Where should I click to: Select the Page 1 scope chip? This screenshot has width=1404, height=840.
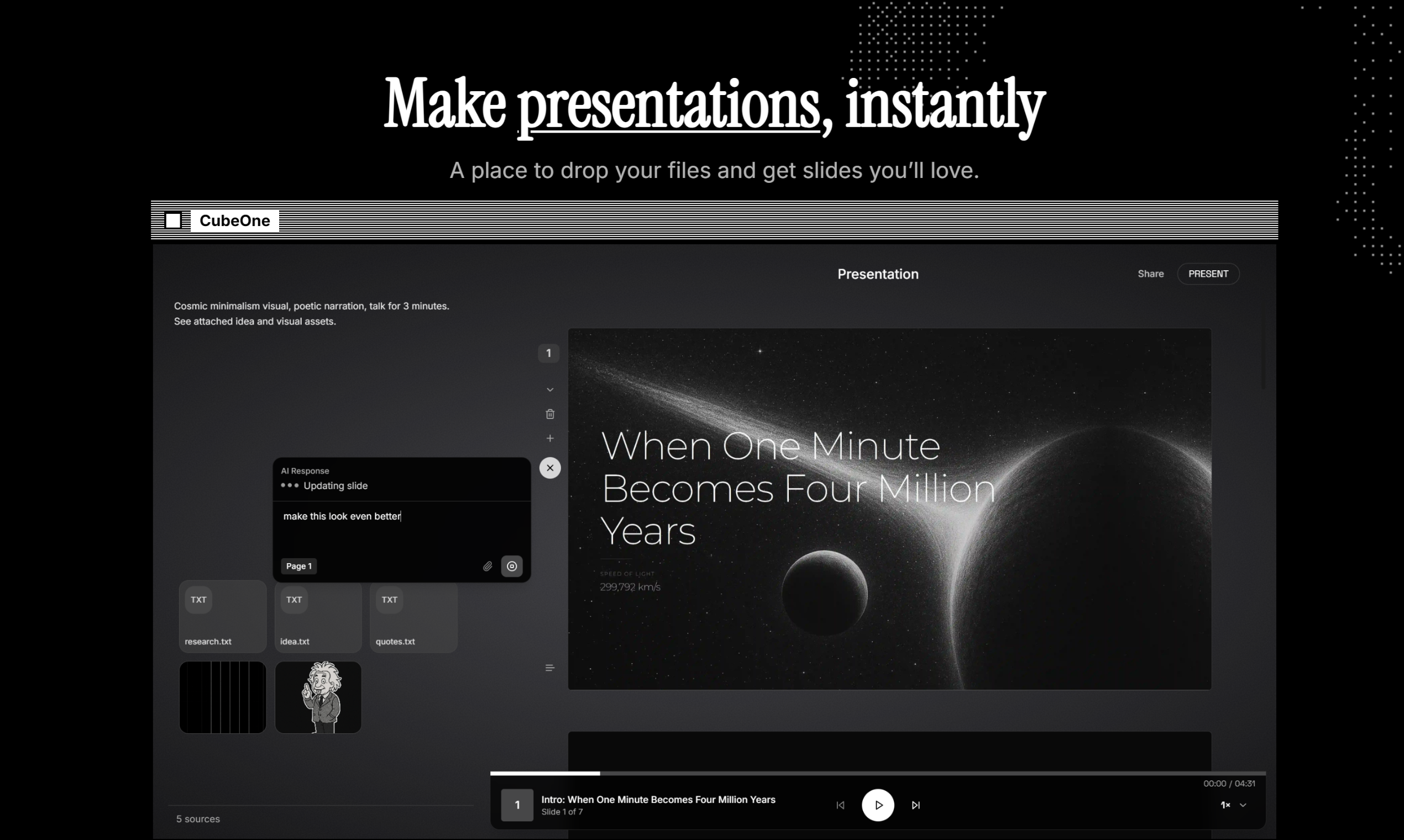(298, 566)
